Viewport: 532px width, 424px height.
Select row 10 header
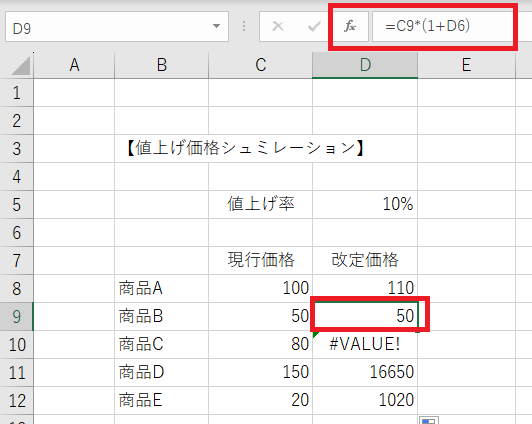17,345
